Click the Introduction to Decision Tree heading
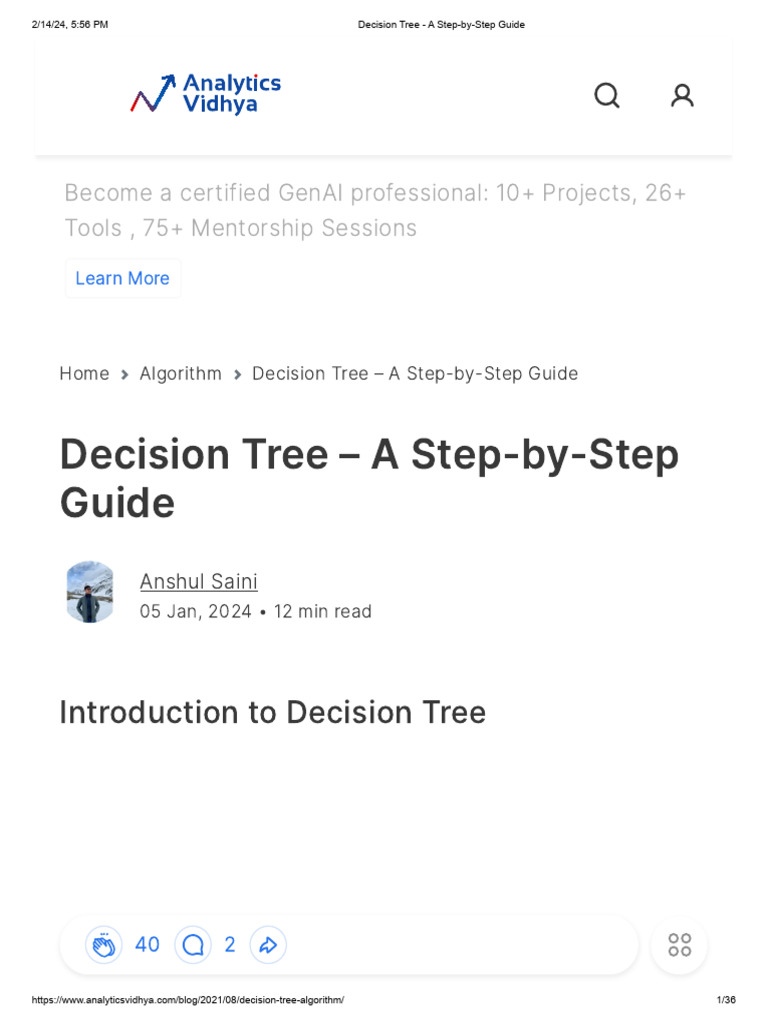Image resolution: width=768 pixels, height=1024 pixels. pos(272,712)
